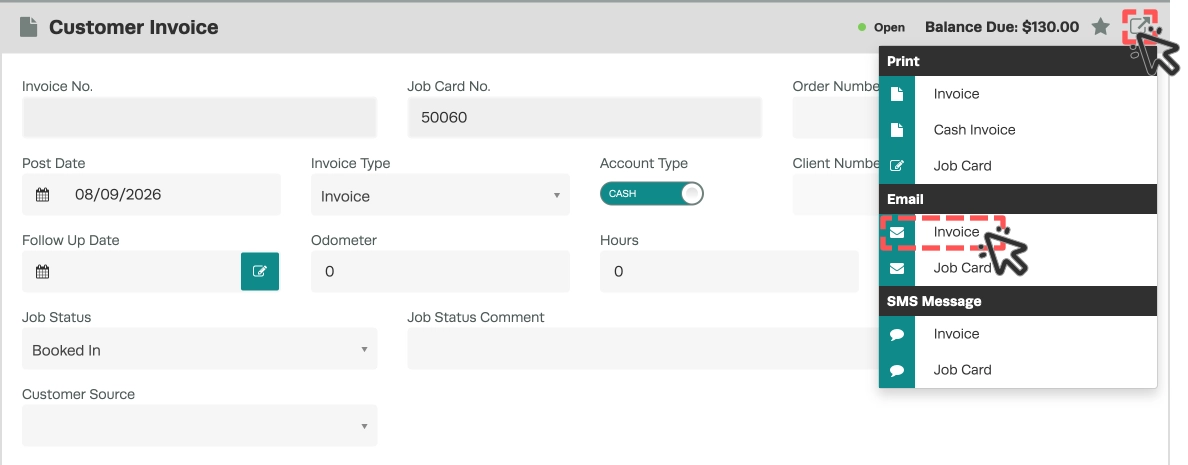The height and width of the screenshot is (465, 1188).
Task: Choose Invoice under SMS Message section
Action: [956, 334]
